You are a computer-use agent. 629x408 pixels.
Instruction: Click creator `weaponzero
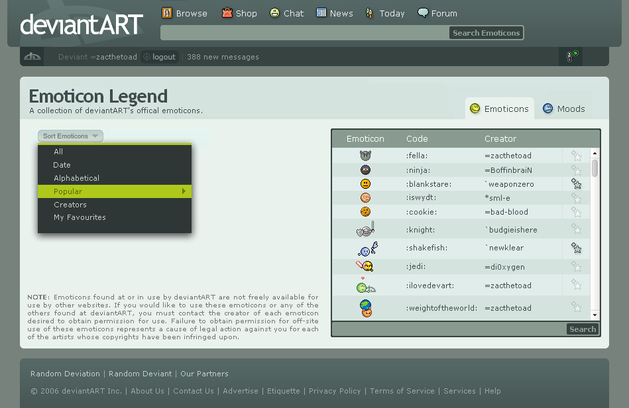pyautogui.click(x=509, y=184)
